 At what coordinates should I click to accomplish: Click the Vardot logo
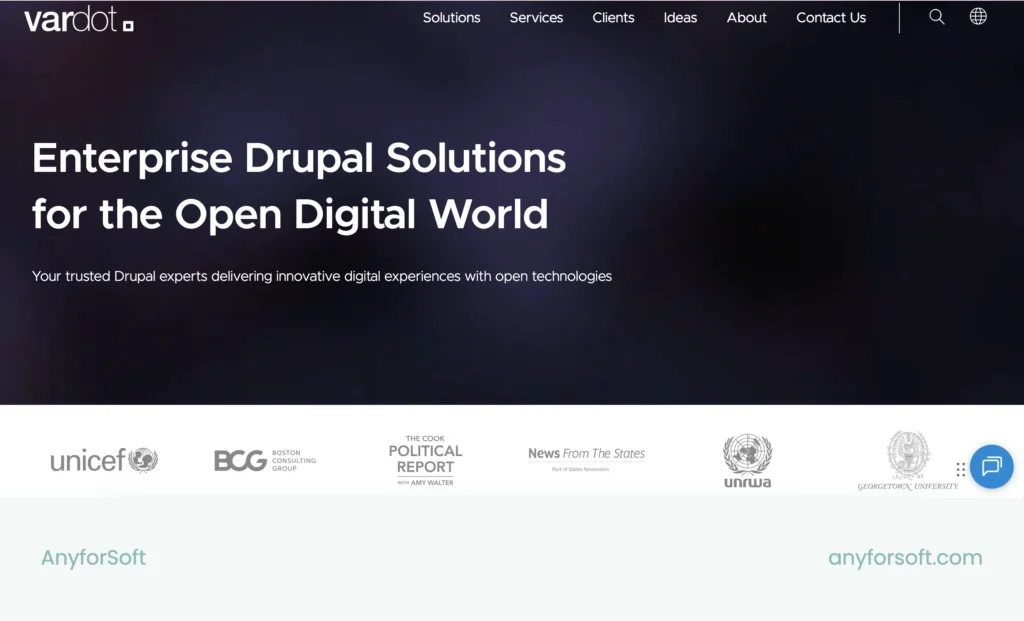[x=79, y=20]
